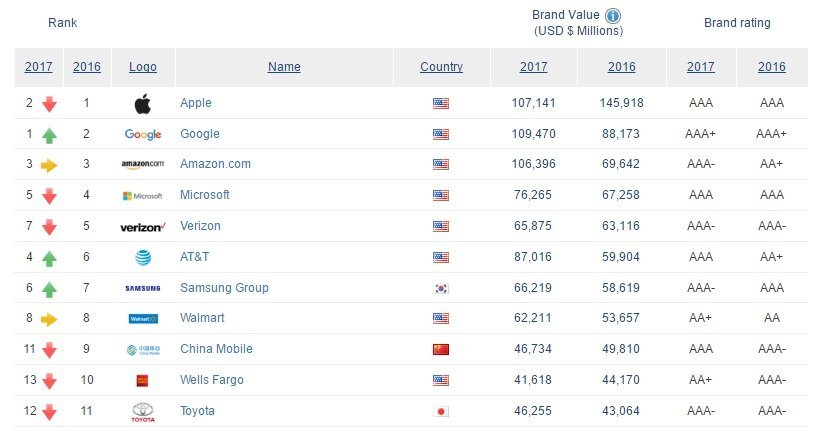Sort table by 2016 rank header

87,67
